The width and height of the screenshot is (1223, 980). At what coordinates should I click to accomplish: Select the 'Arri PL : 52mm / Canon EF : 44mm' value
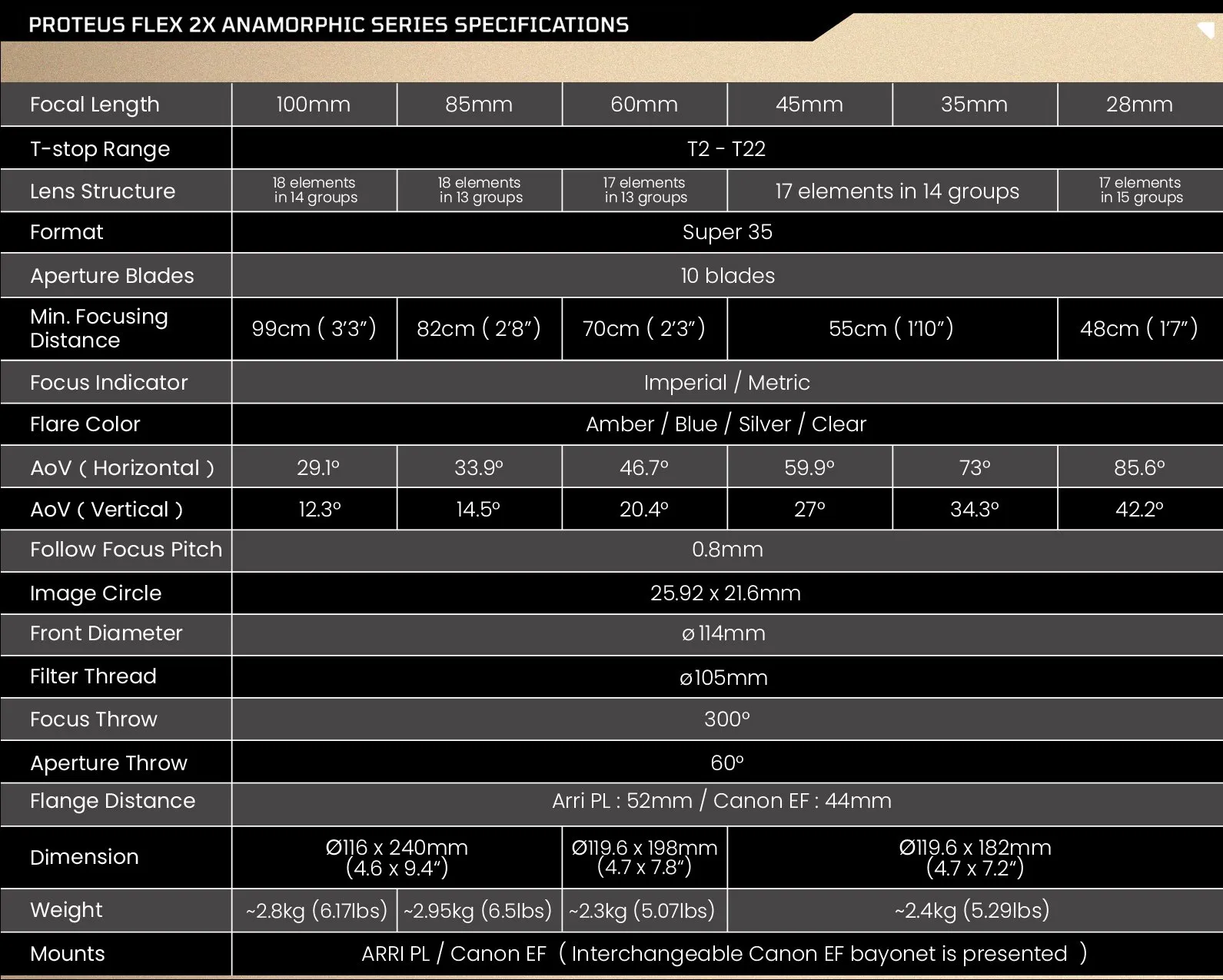tap(722, 801)
